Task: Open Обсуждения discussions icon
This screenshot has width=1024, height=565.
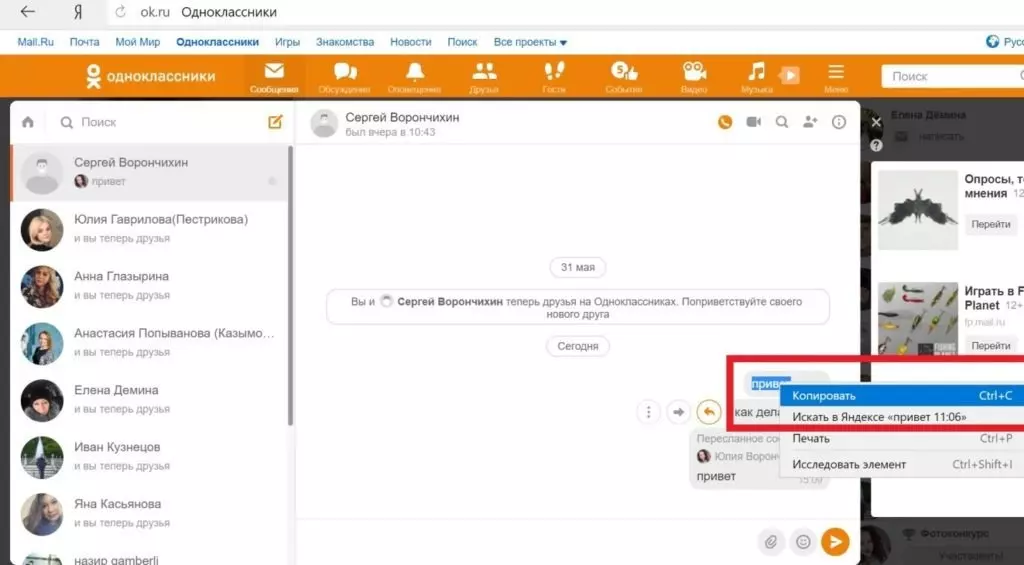Action: click(x=345, y=76)
